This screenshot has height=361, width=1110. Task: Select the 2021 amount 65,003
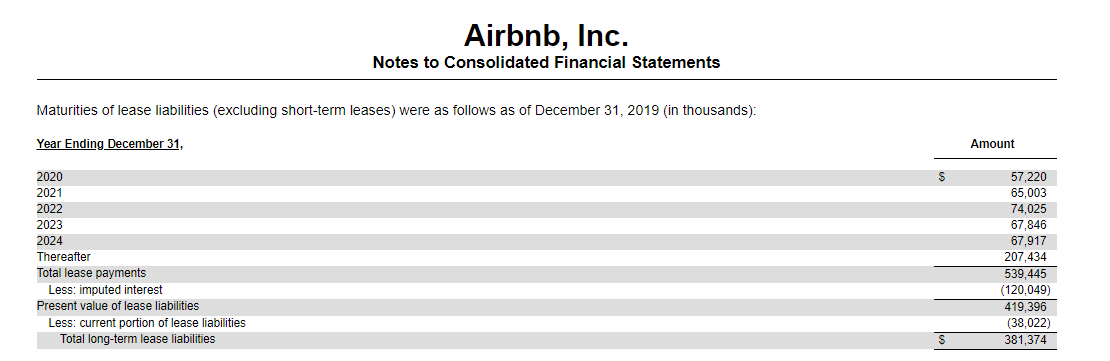(x=1028, y=193)
